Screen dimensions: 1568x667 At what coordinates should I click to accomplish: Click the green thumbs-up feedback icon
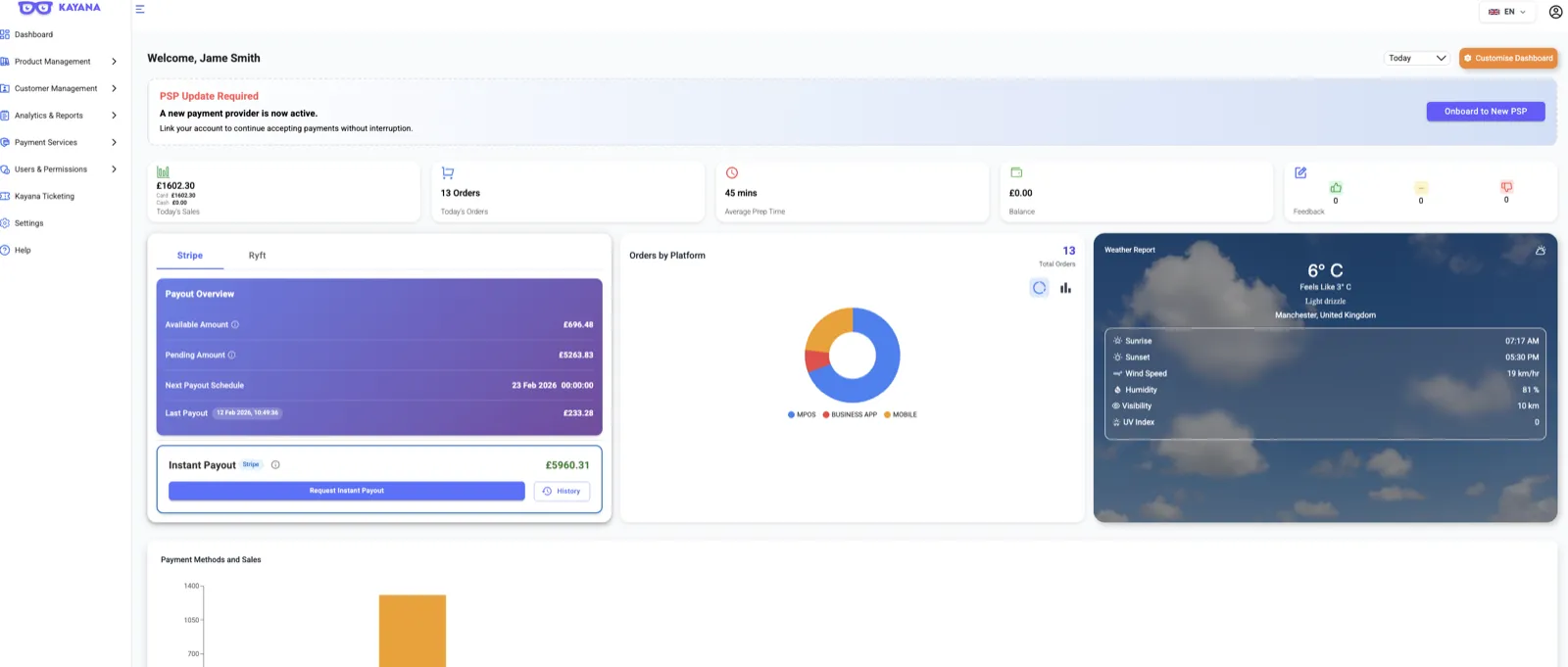tap(1336, 187)
